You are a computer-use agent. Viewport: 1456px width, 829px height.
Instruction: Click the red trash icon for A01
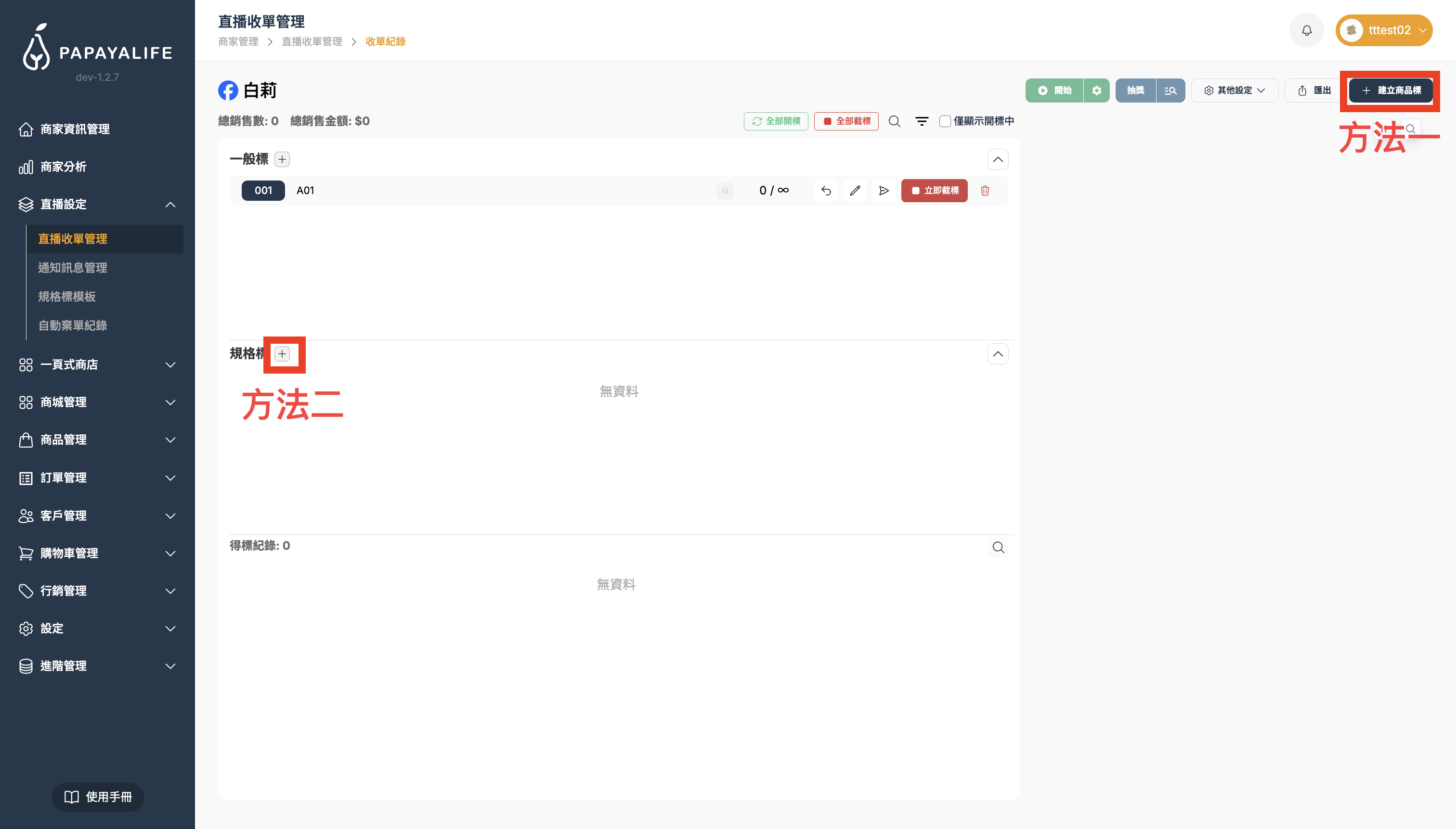(985, 191)
